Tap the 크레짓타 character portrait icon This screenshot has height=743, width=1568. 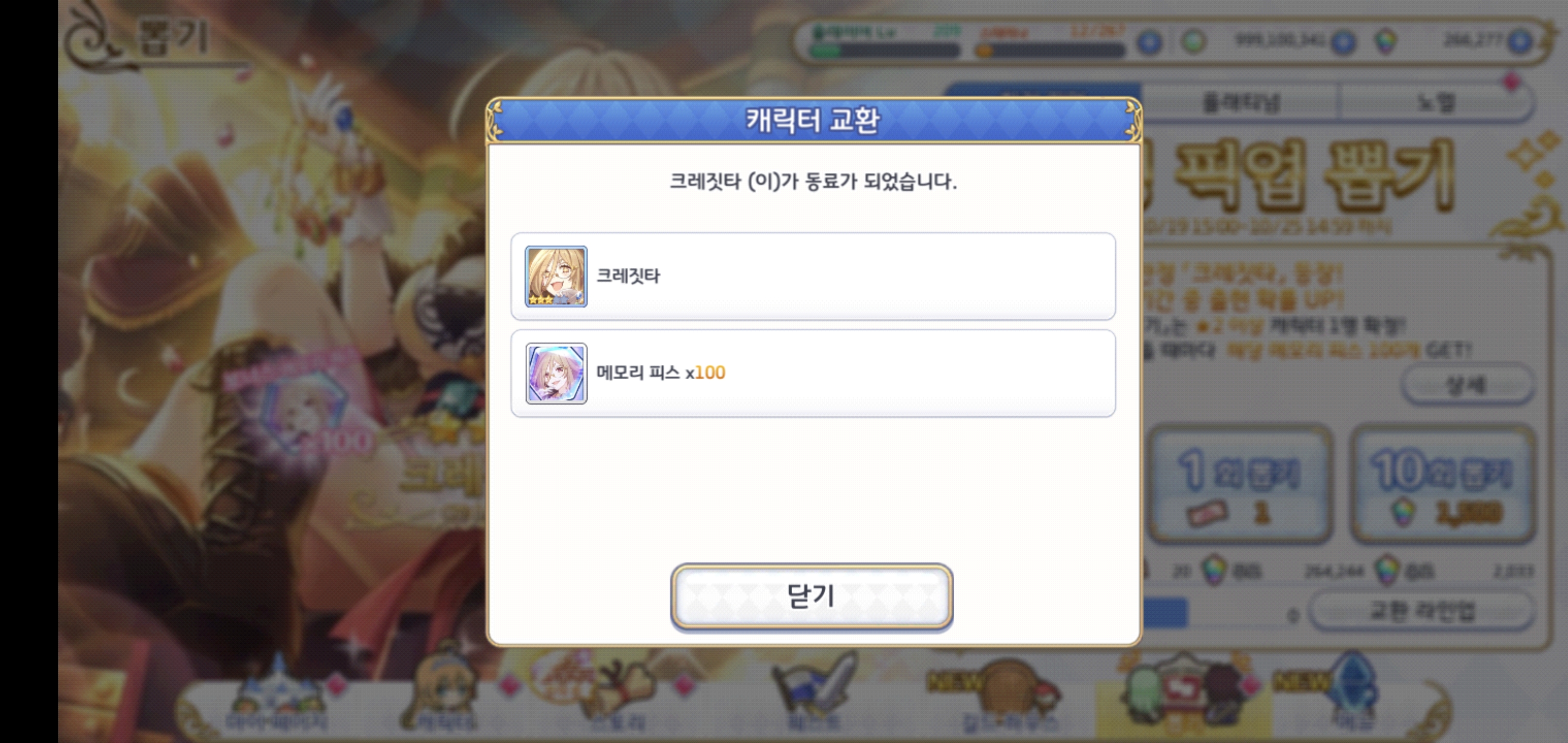click(x=556, y=276)
